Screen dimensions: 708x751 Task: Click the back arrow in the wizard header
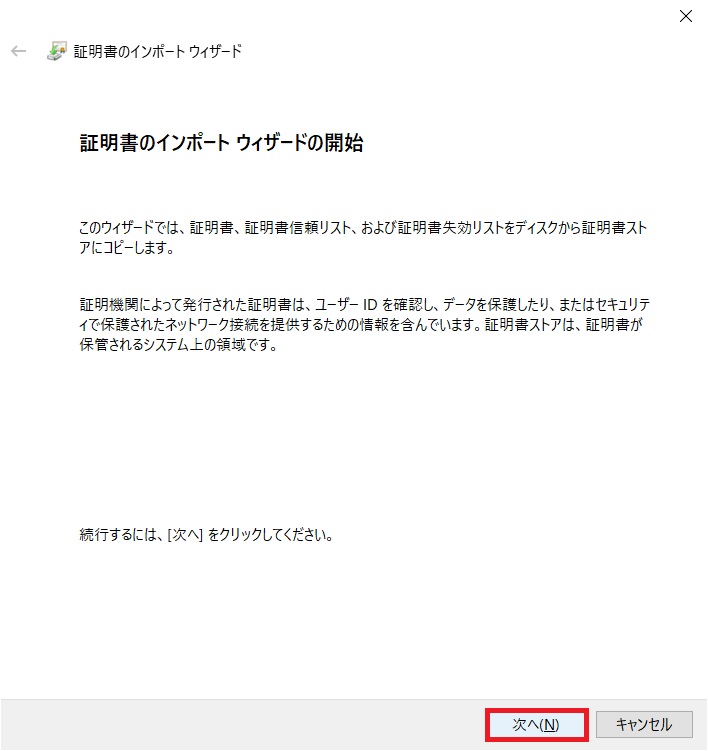coord(18,51)
